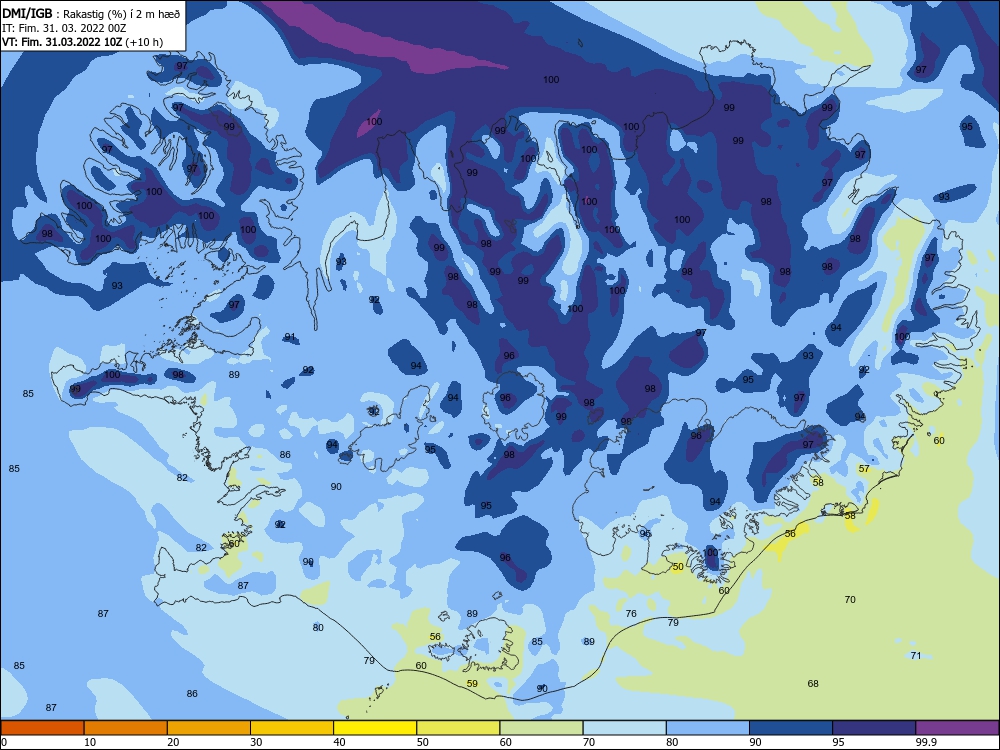Click the 99.9 tick label on color scale
The height and width of the screenshot is (750, 1000).
click(926, 742)
